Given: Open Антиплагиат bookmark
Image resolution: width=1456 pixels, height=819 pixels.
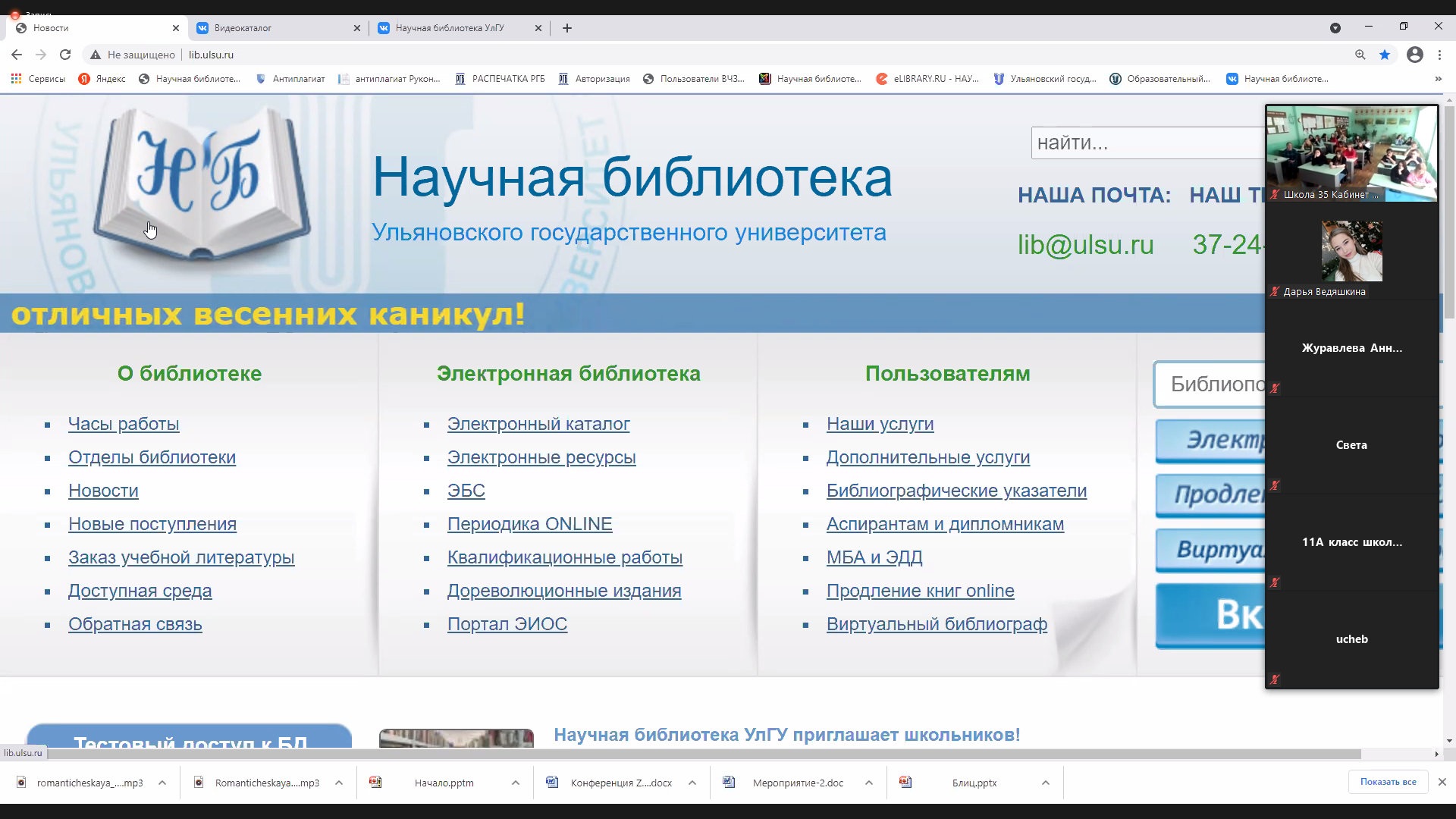Looking at the screenshot, I should pyautogui.click(x=290, y=79).
